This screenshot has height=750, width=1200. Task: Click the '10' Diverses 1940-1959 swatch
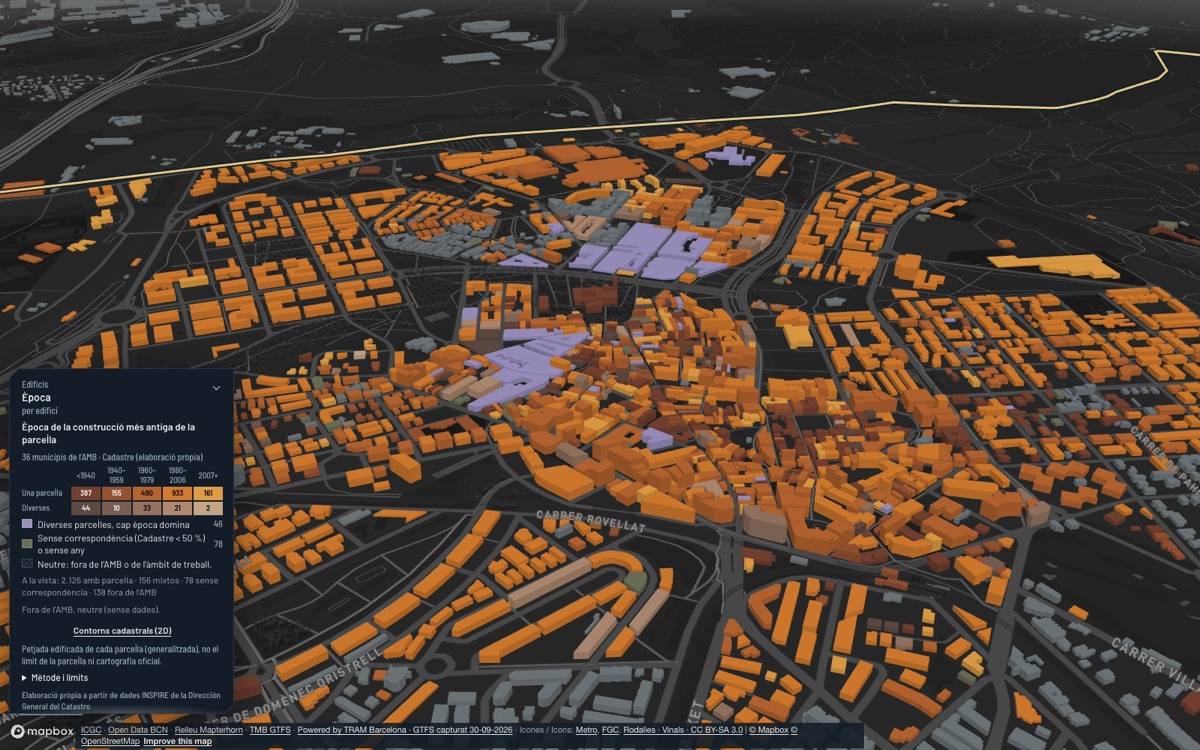(x=116, y=508)
